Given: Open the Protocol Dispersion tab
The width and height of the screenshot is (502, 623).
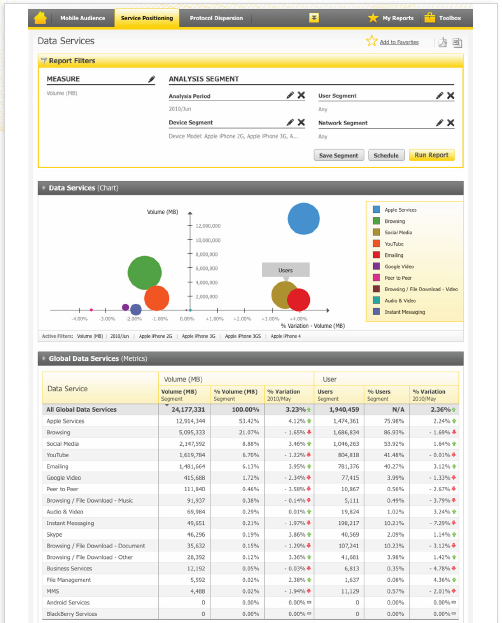Looking at the screenshot, I should click(x=216, y=18).
